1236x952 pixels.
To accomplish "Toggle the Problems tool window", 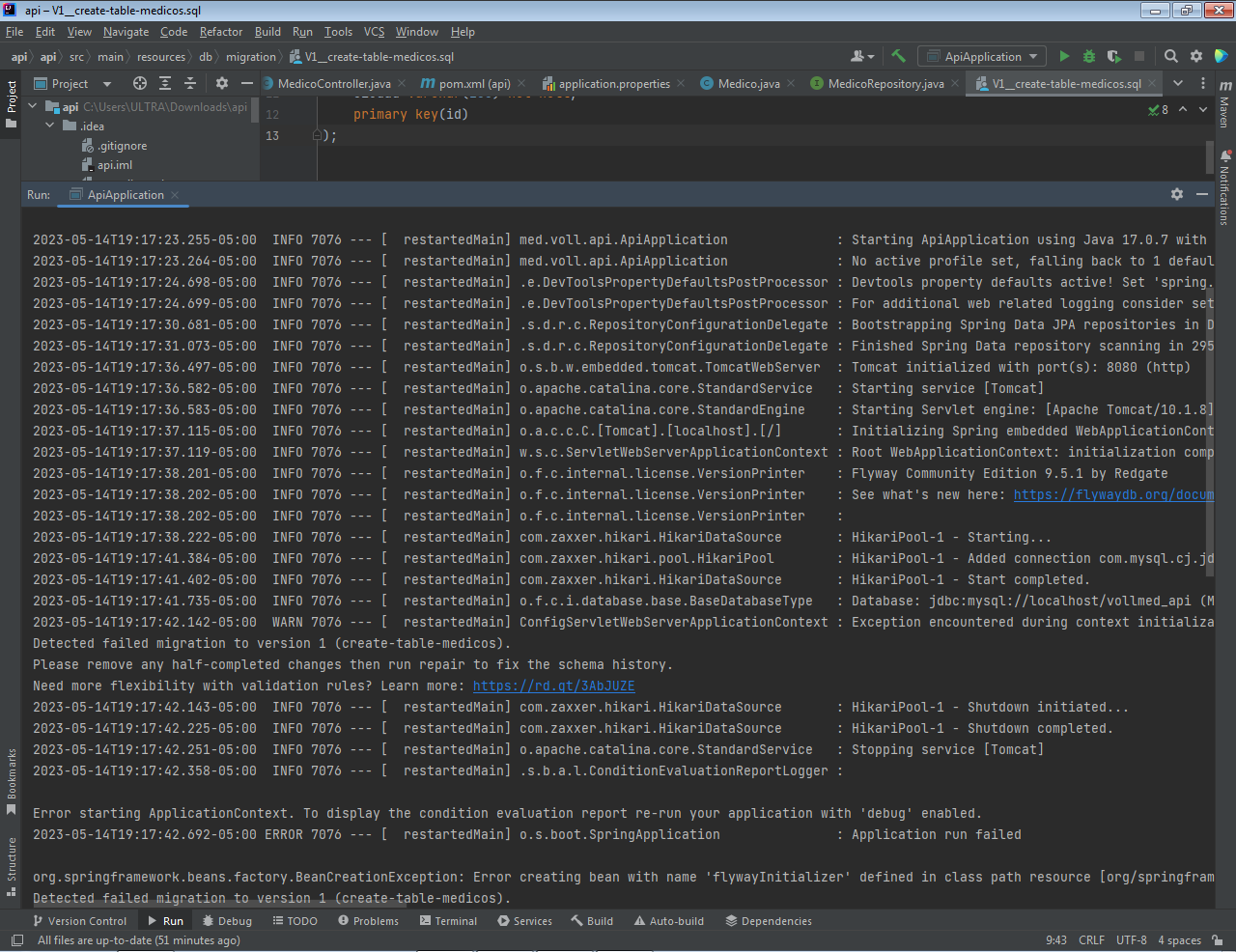I will point(369,921).
